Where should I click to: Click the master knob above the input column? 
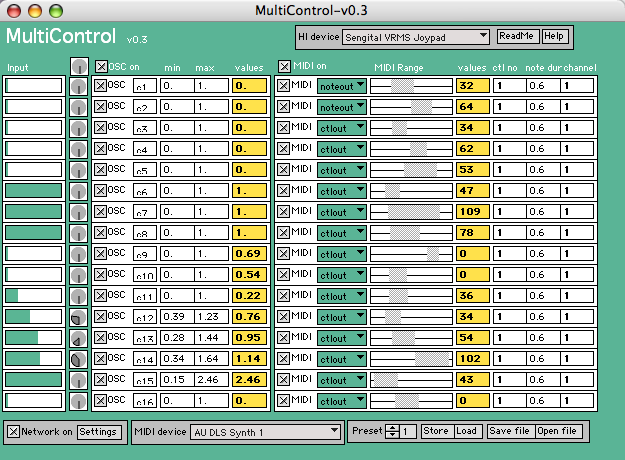(x=79, y=66)
